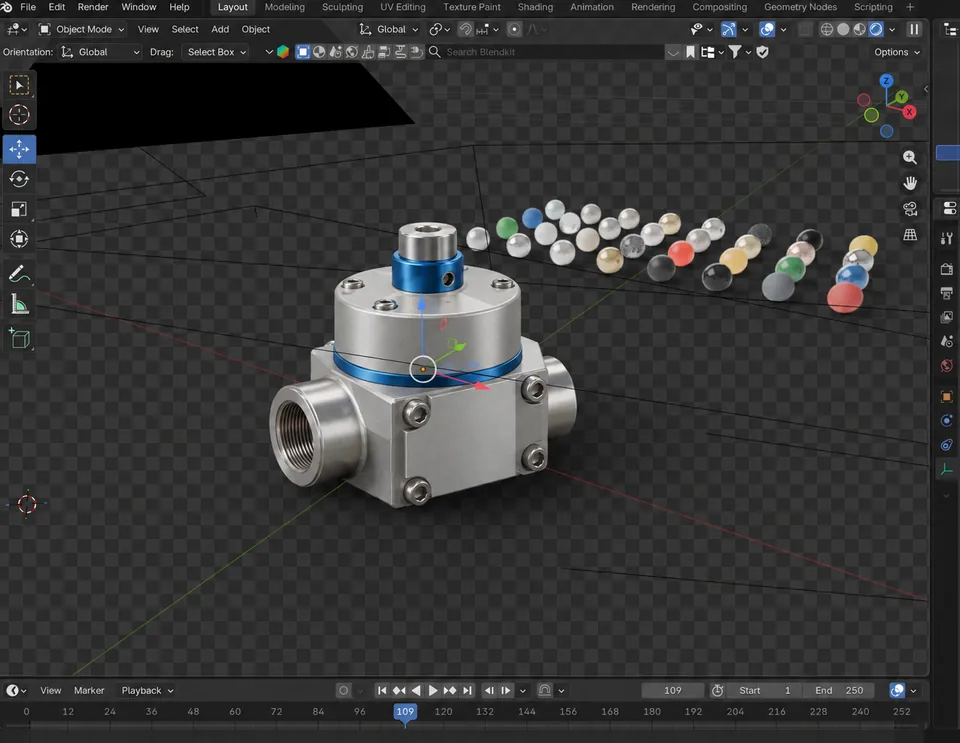The height and width of the screenshot is (743, 960).
Task: Open the Drag Select Box dropdown
Action: (216, 52)
